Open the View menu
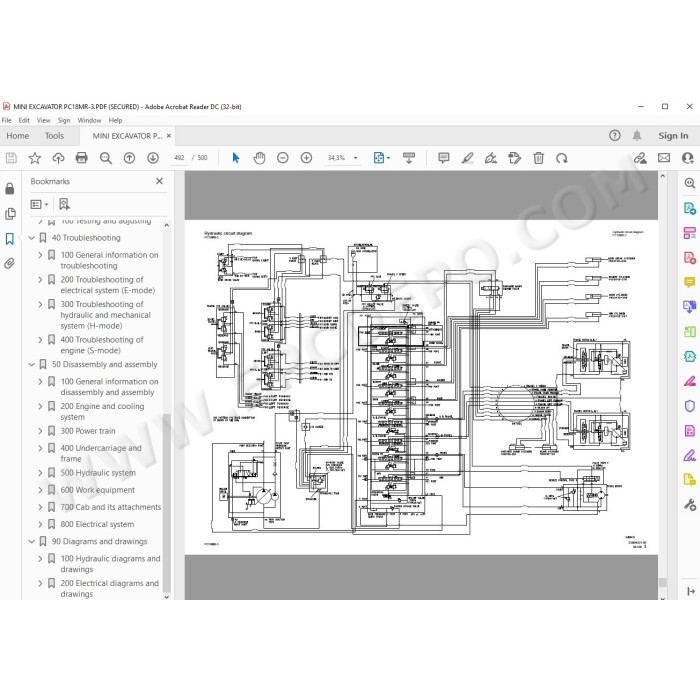 (x=43, y=121)
